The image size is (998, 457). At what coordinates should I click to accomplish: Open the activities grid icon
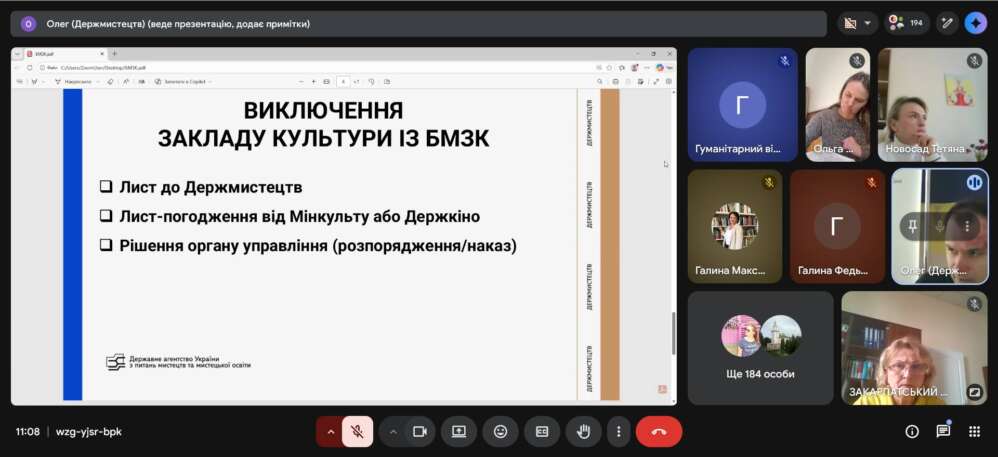point(974,431)
